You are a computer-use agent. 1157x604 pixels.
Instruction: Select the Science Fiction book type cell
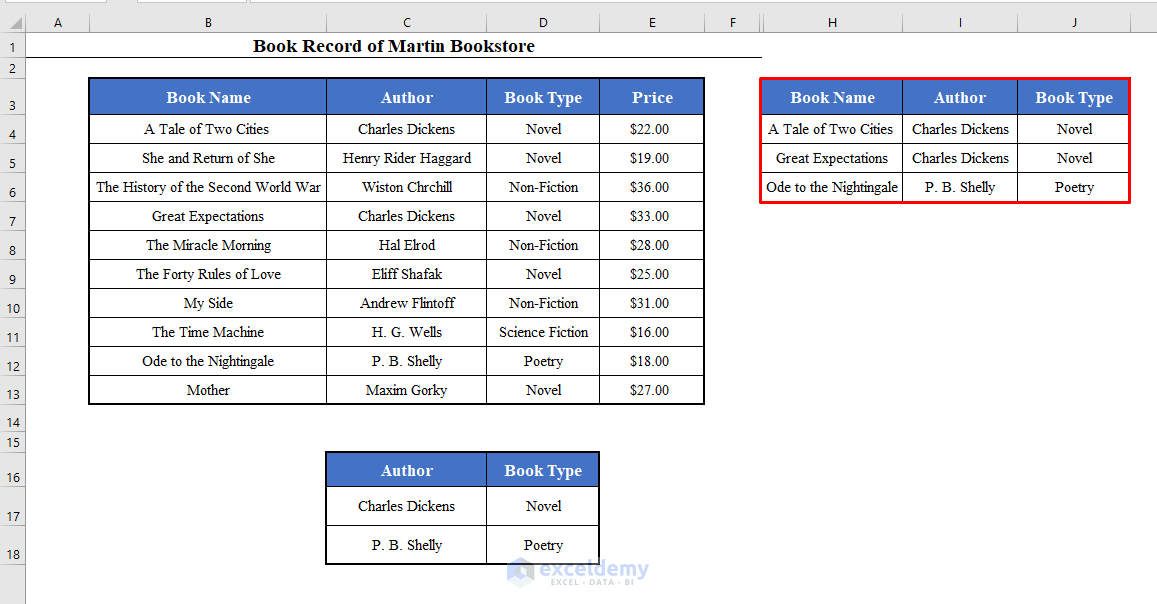pos(543,332)
